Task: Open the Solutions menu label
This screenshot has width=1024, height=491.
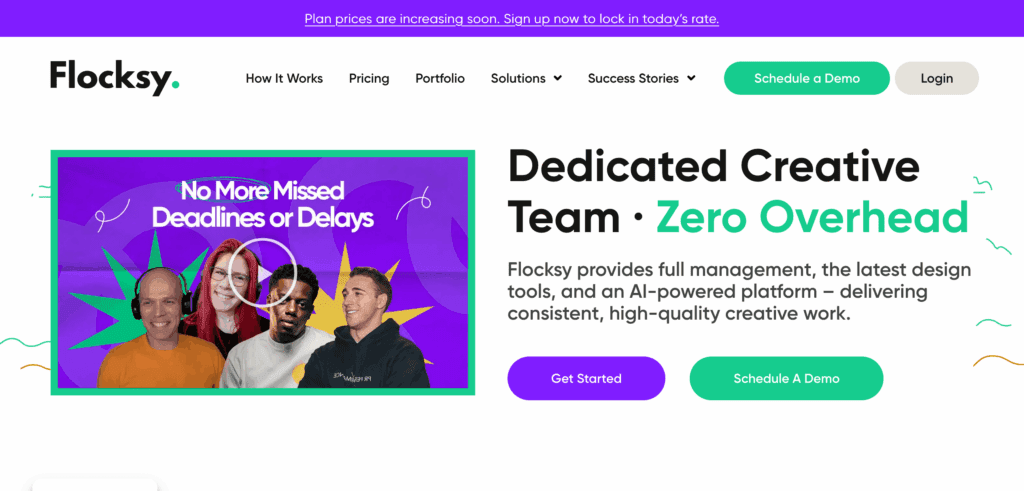Action: [x=518, y=78]
